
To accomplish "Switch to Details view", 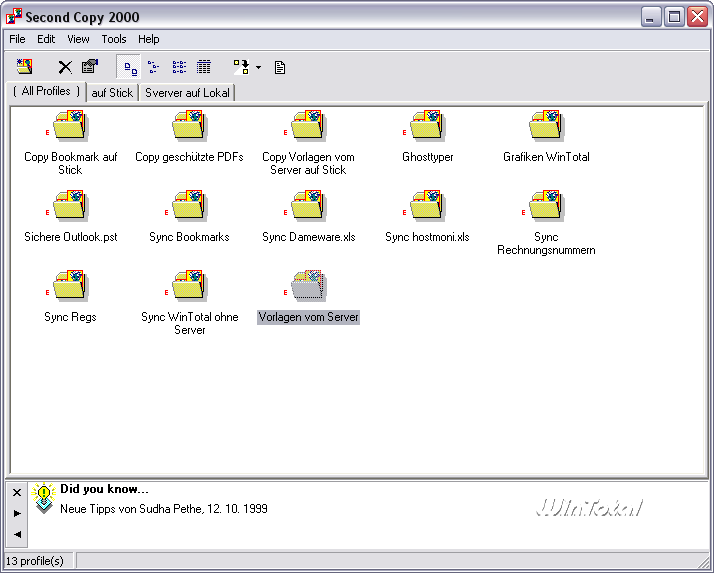I will coord(204,67).
